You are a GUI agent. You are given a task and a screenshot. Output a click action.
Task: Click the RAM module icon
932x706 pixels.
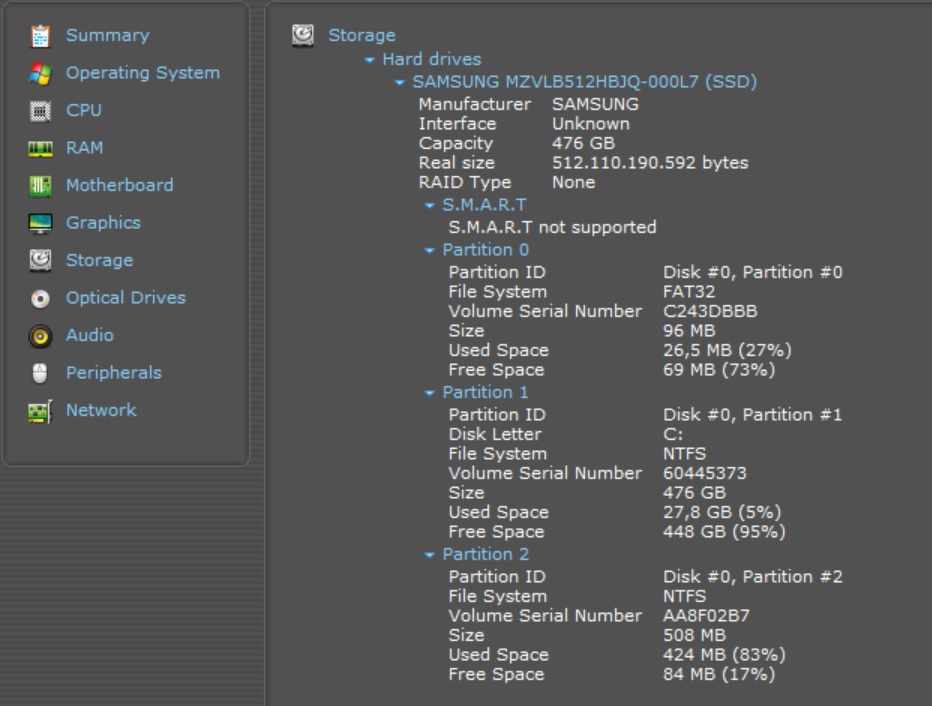(x=40, y=149)
